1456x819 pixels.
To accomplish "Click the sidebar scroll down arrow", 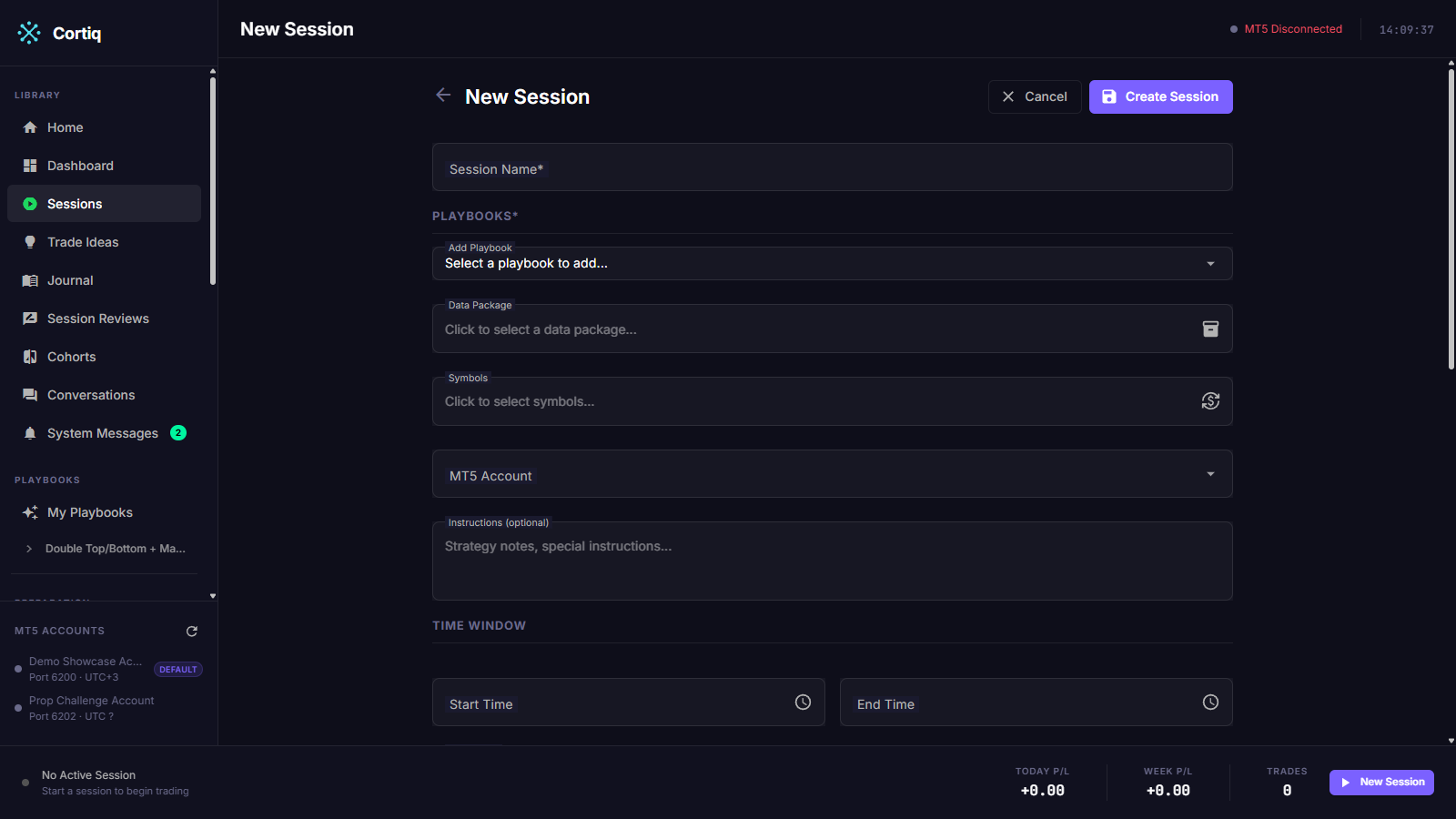I will coord(213,596).
